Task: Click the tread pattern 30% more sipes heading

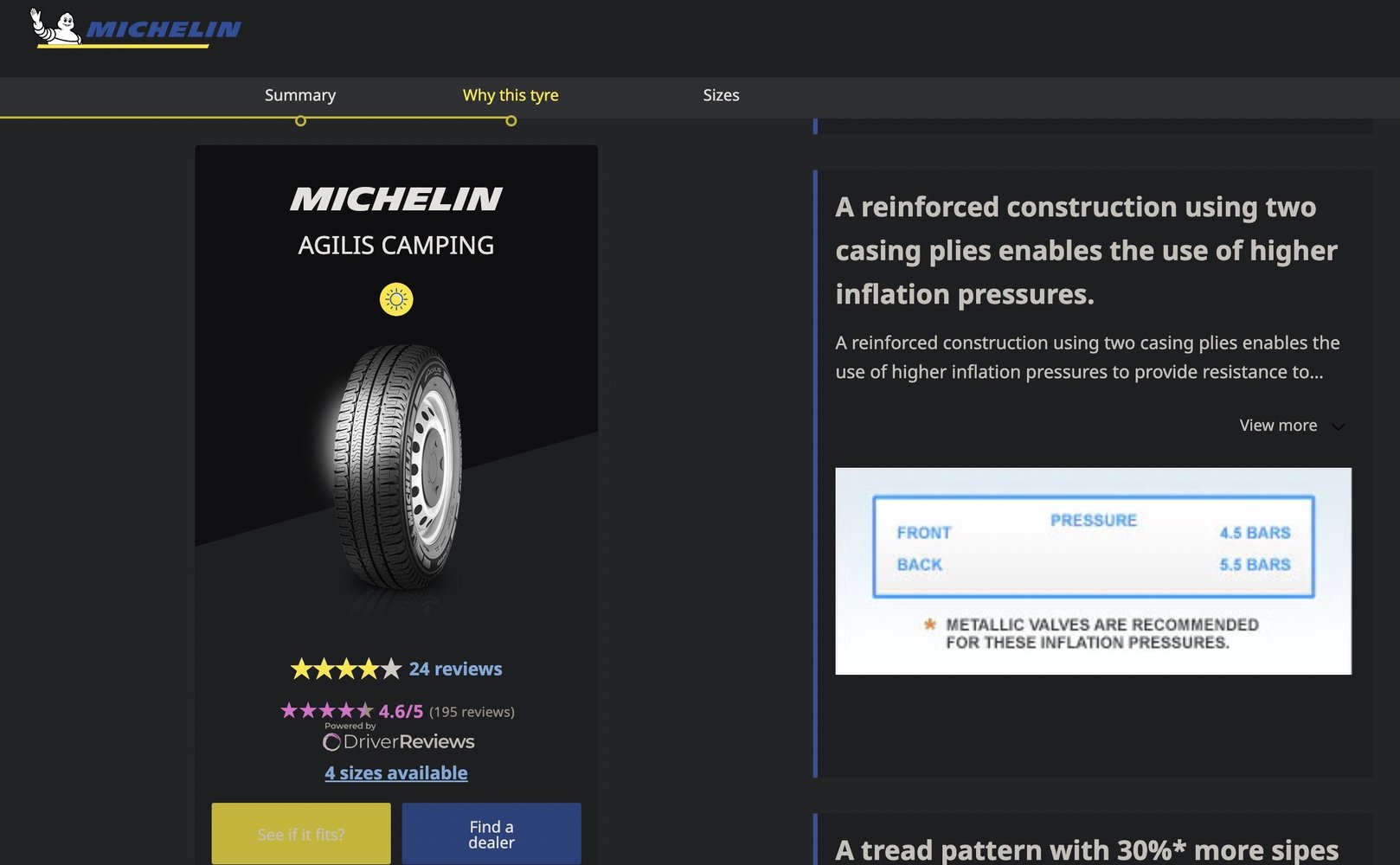Action: (1087, 849)
